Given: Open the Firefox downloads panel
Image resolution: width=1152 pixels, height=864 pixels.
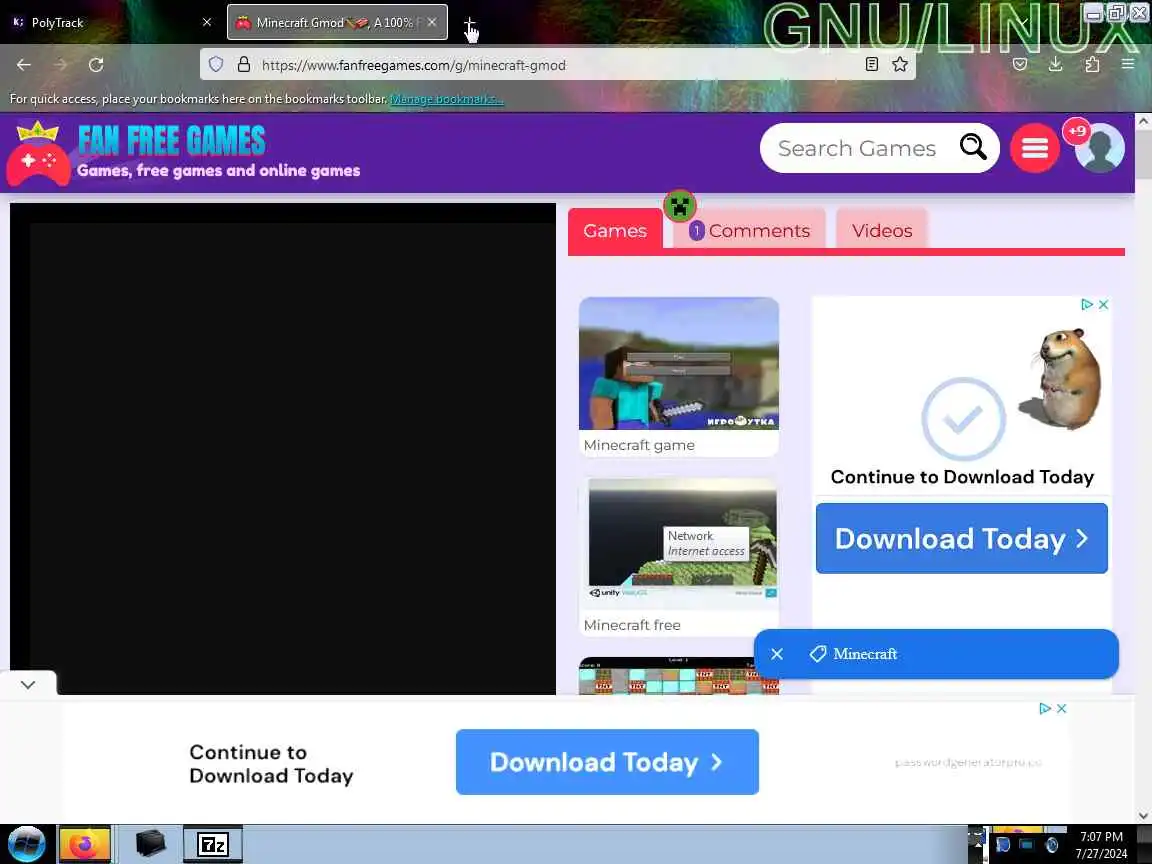Looking at the screenshot, I should pyautogui.click(x=1056, y=65).
